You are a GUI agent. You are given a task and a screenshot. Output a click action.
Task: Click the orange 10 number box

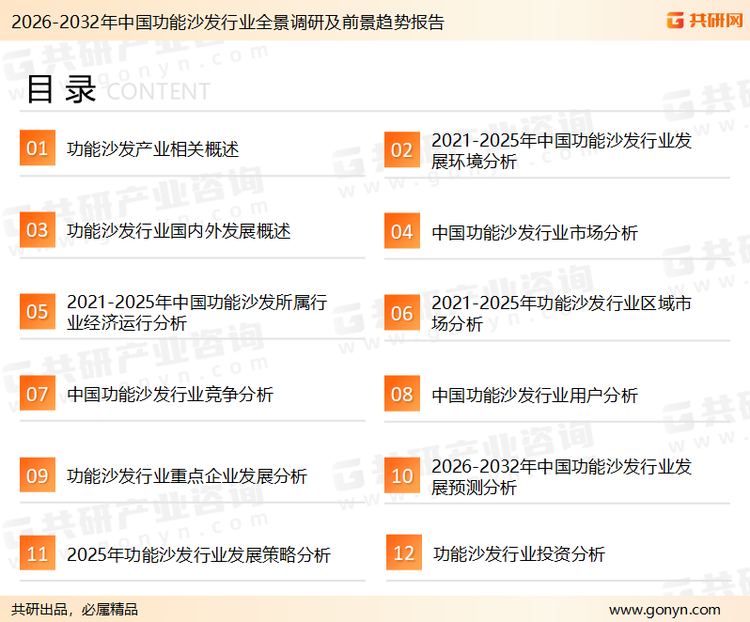click(402, 476)
